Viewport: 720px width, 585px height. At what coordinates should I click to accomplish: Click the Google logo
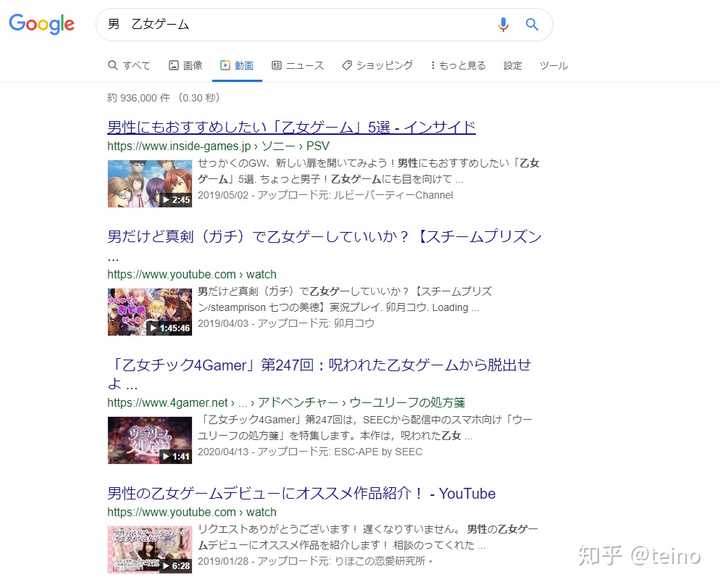click(41, 23)
